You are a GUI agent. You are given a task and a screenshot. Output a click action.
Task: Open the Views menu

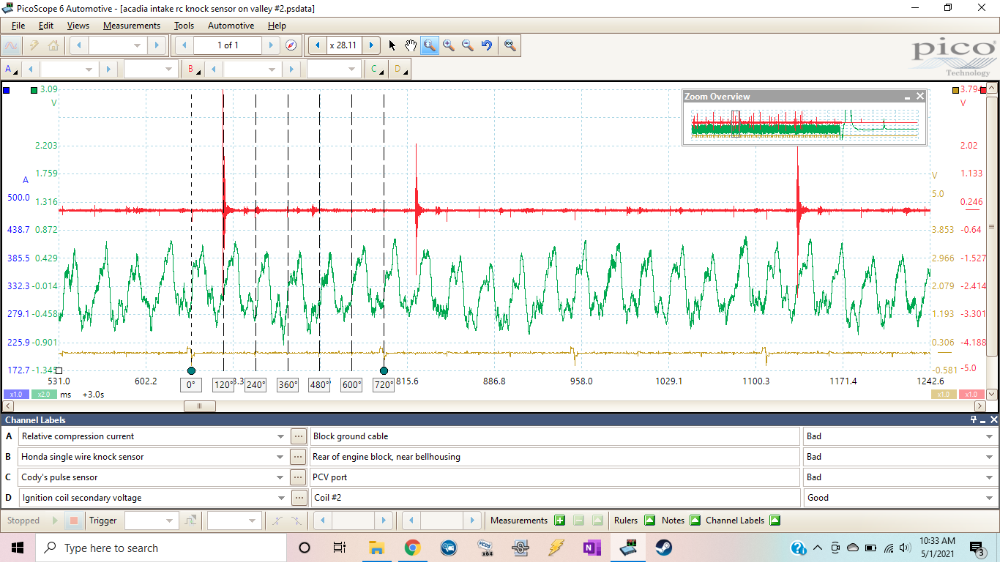tap(78, 26)
